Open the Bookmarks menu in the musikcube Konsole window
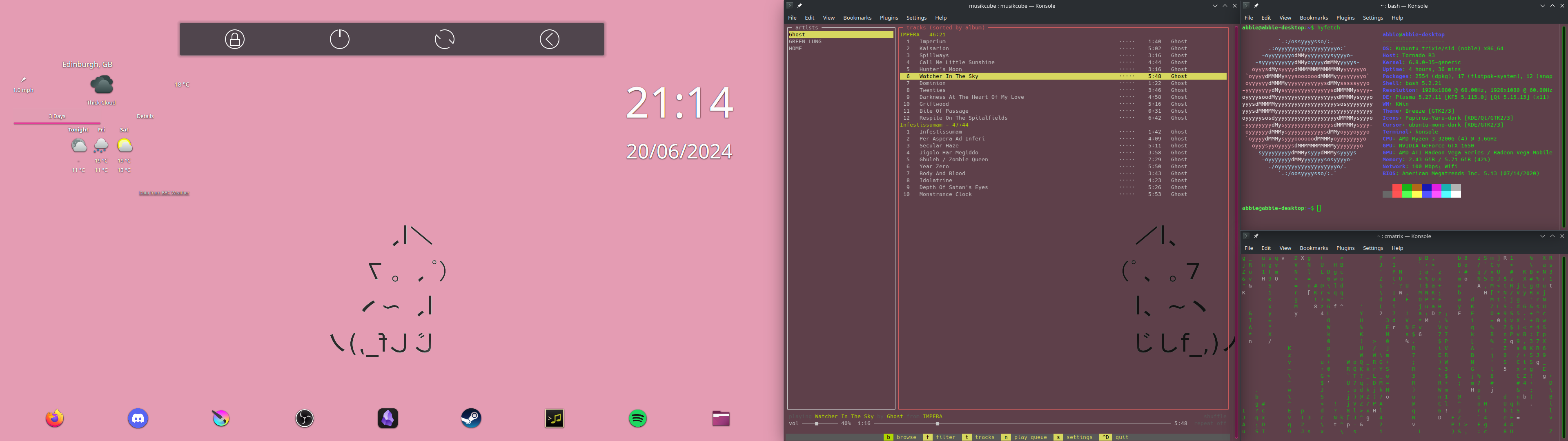Image resolution: width=1568 pixels, height=441 pixels. [x=857, y=18]
